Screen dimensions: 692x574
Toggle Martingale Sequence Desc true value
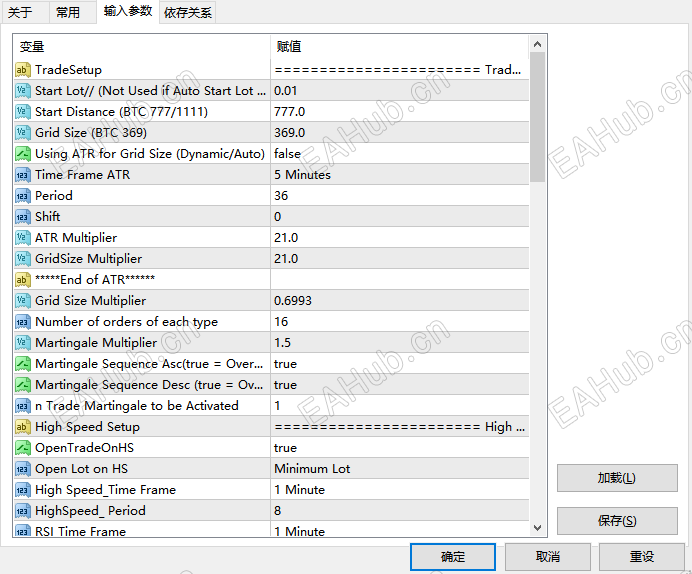(x=400, y=385)
